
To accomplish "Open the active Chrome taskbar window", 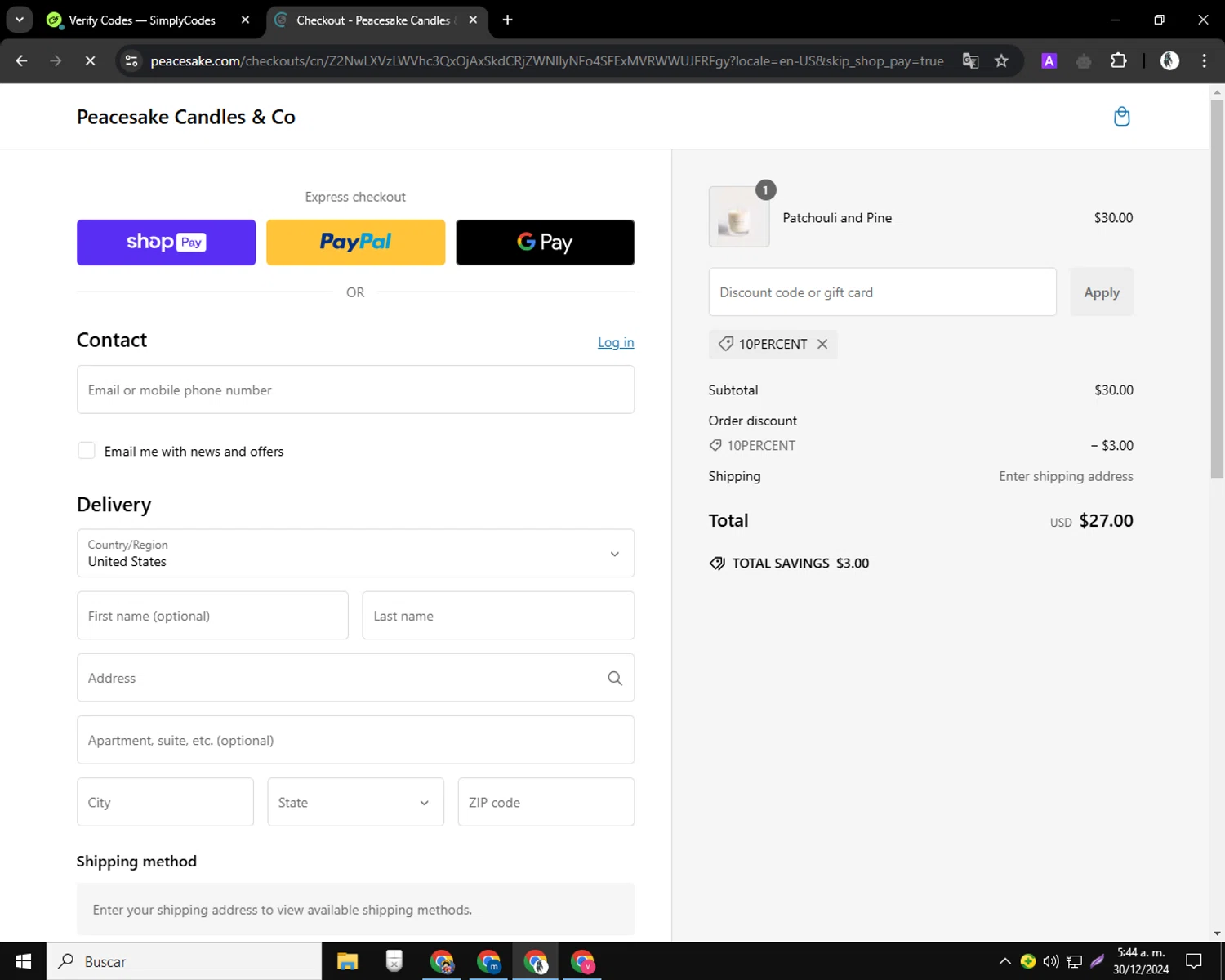I will point(536,961).
